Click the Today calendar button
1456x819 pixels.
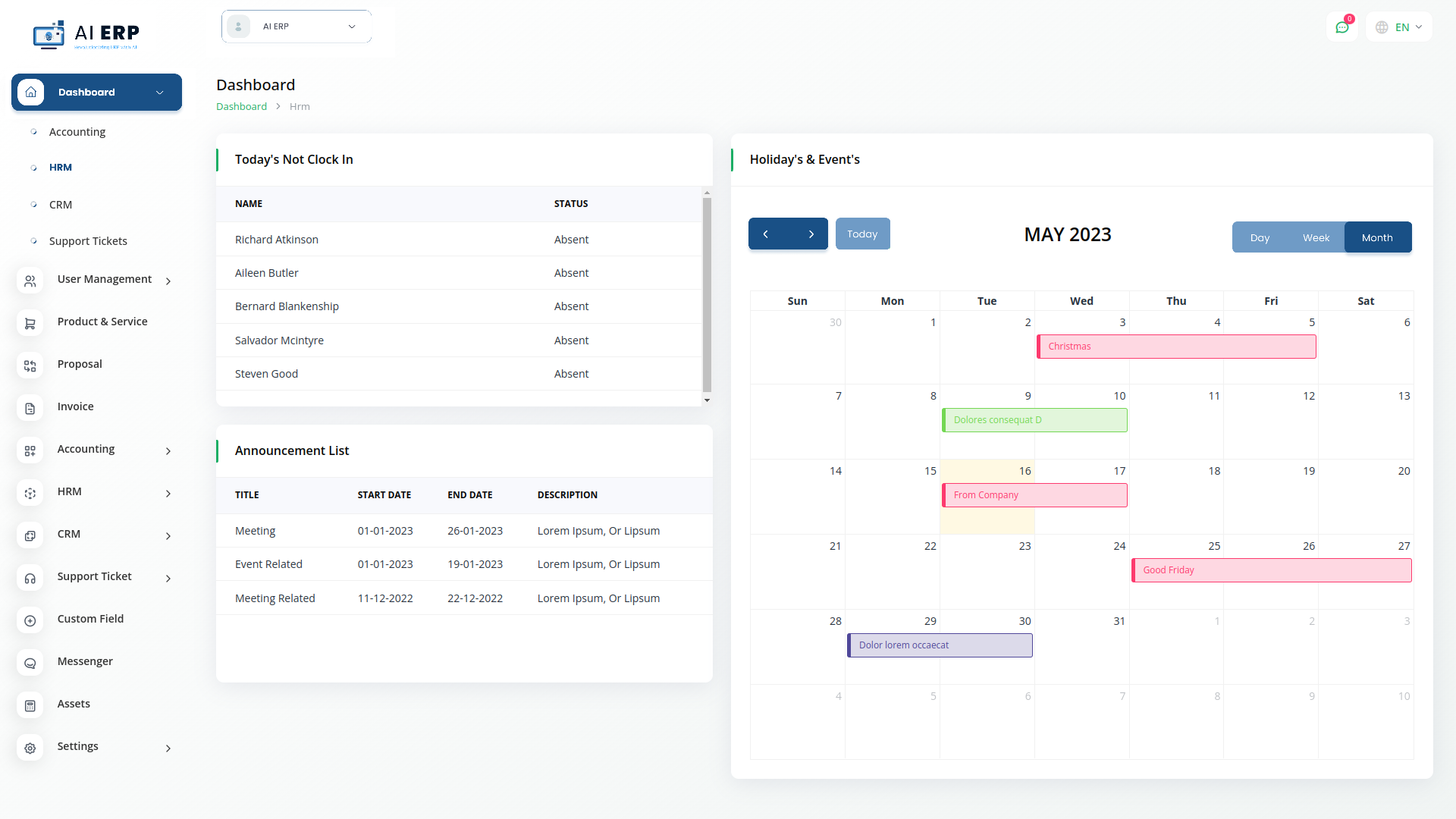[862, 234]
